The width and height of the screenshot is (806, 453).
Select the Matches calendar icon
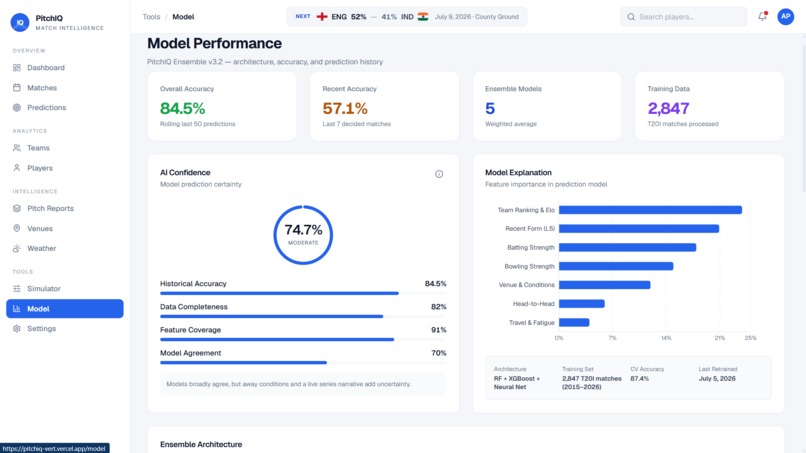(x=16, y=87)
